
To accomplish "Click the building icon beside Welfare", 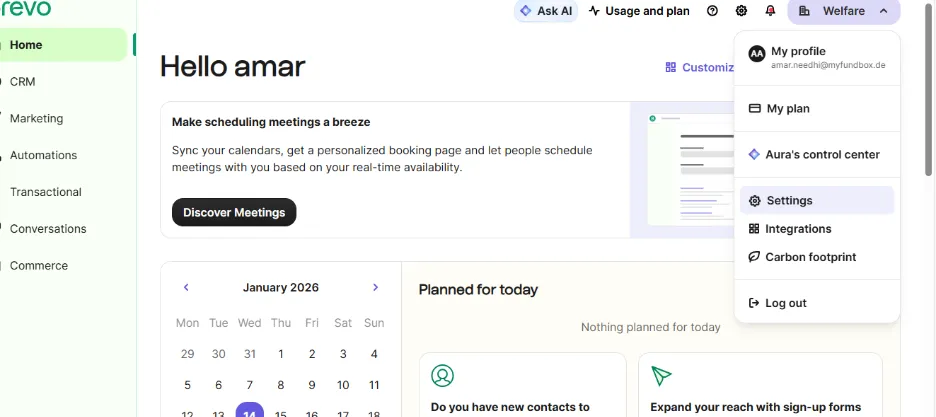I will click(804, 11).
